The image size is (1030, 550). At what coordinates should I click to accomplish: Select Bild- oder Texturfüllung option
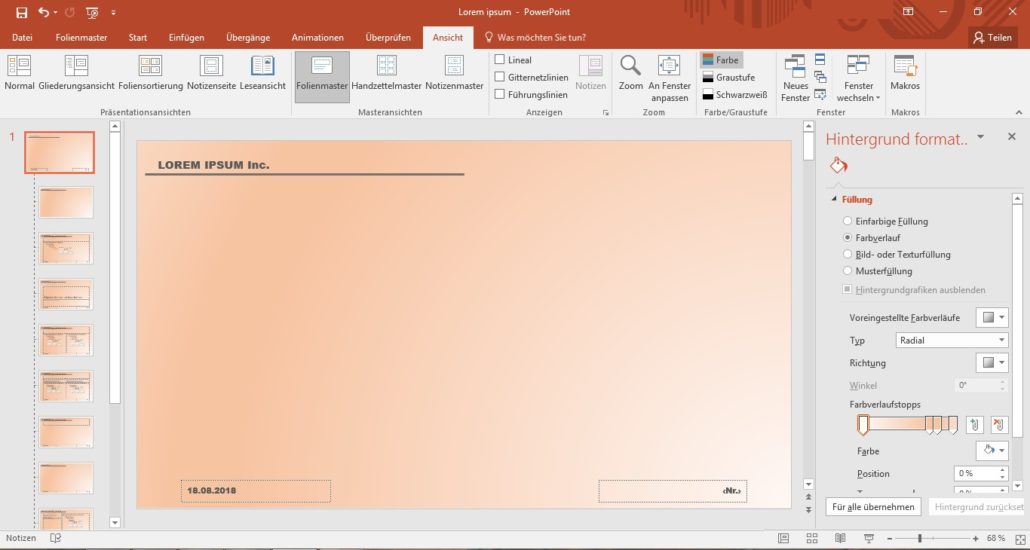point(847,254)
